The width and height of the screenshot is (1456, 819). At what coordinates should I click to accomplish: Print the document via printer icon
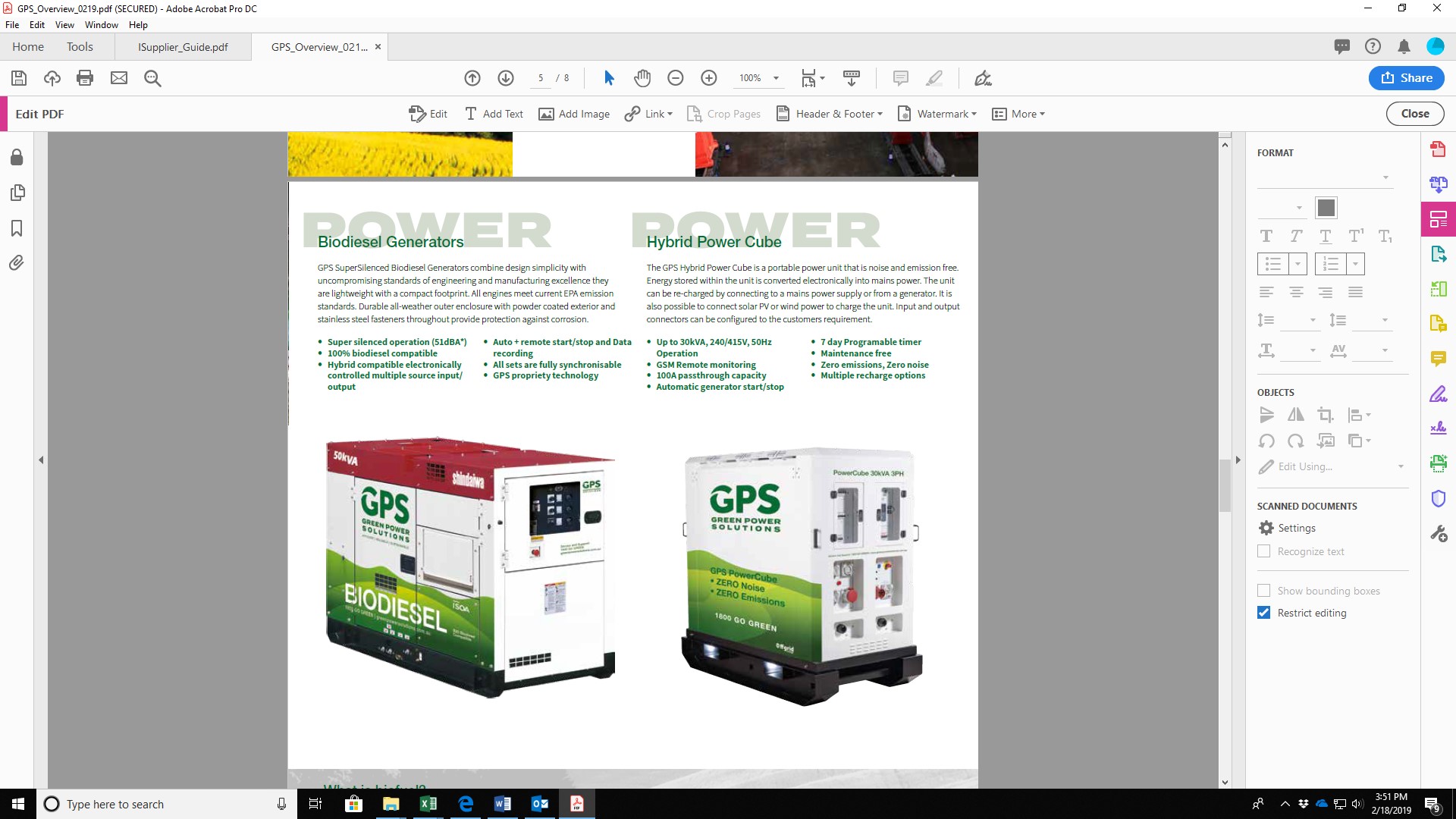pos(85,78)
